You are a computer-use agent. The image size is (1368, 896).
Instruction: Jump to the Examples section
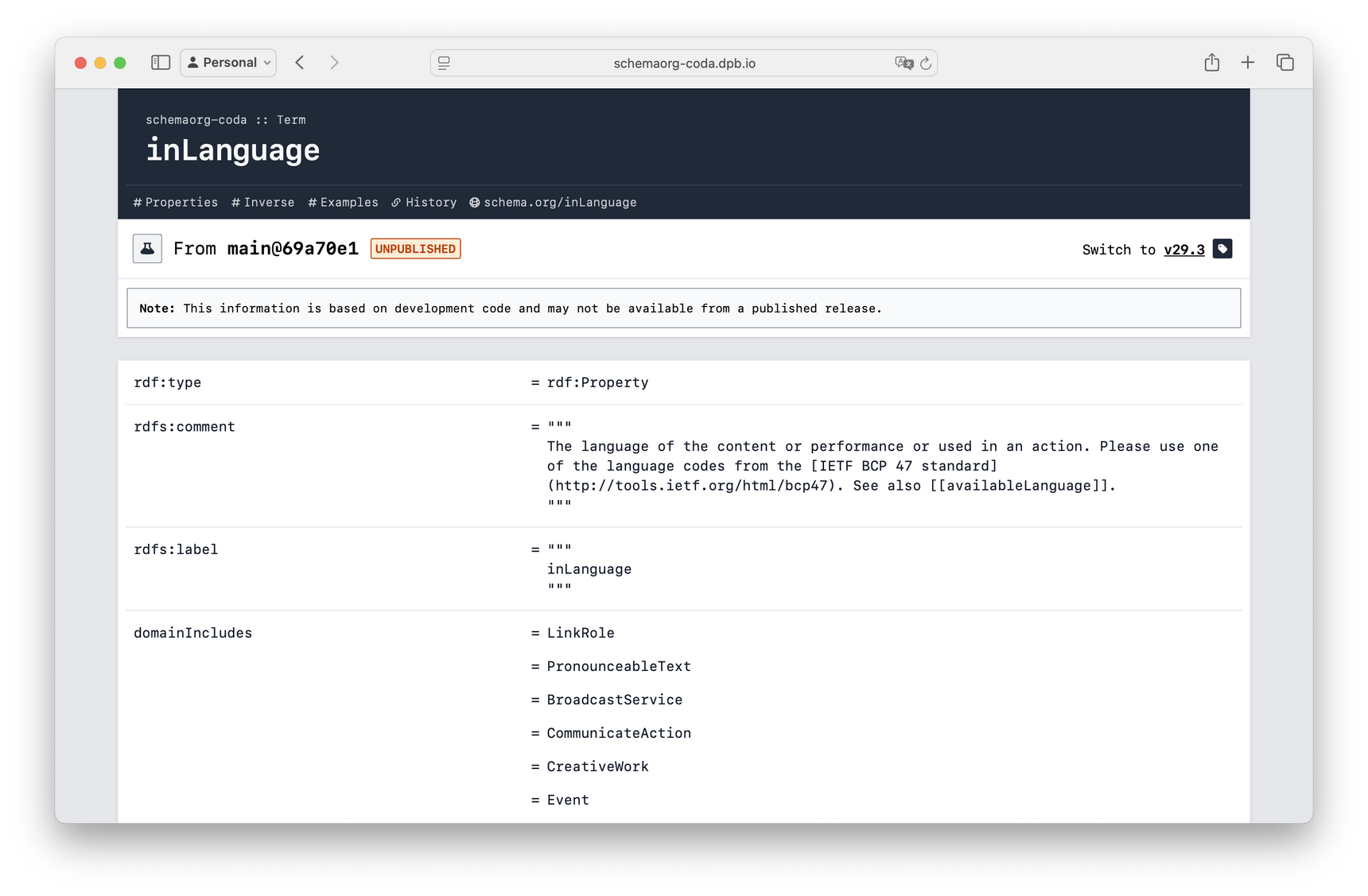coord(343,202)
